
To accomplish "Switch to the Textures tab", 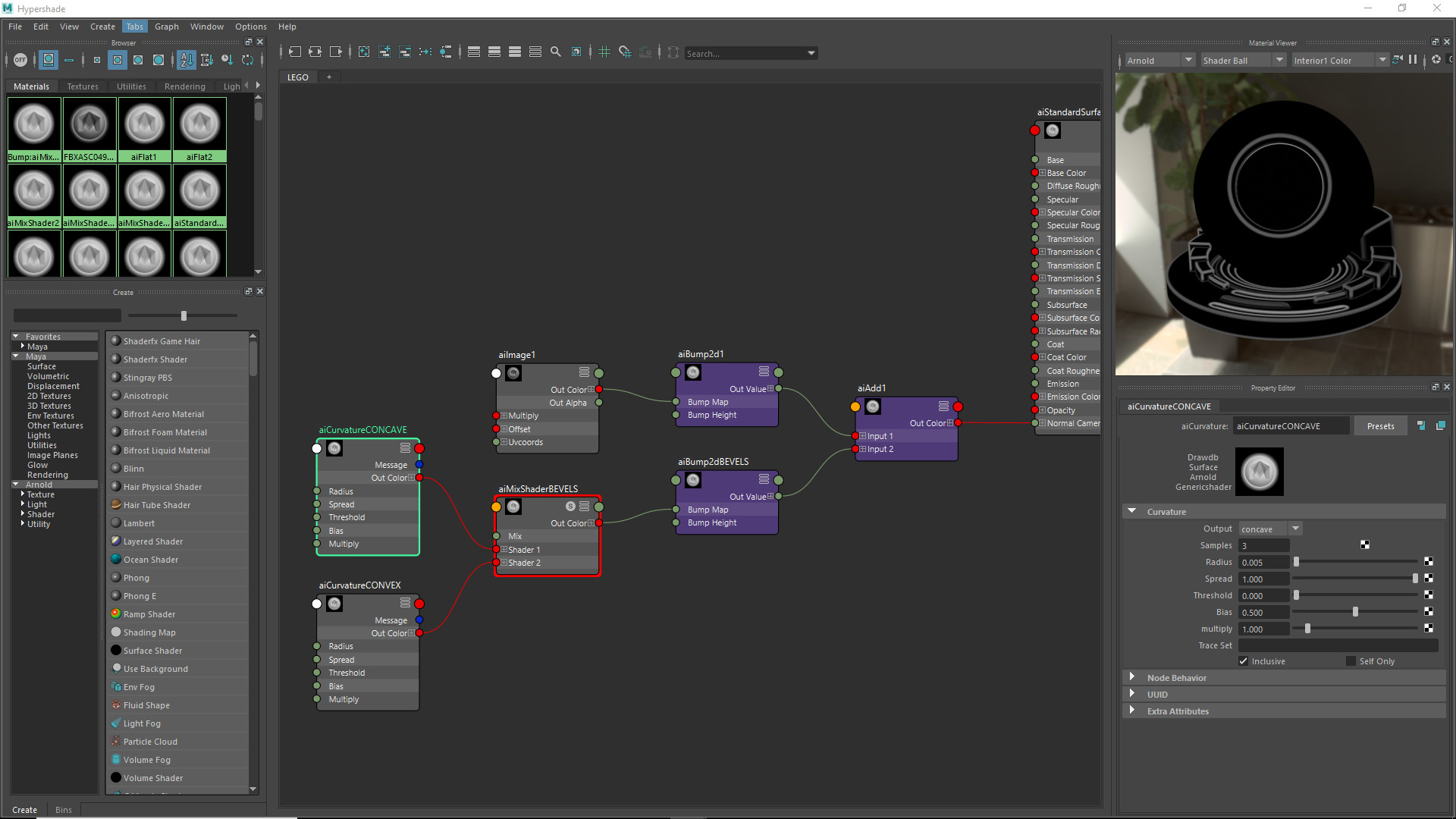I will (x=83, y=86).
